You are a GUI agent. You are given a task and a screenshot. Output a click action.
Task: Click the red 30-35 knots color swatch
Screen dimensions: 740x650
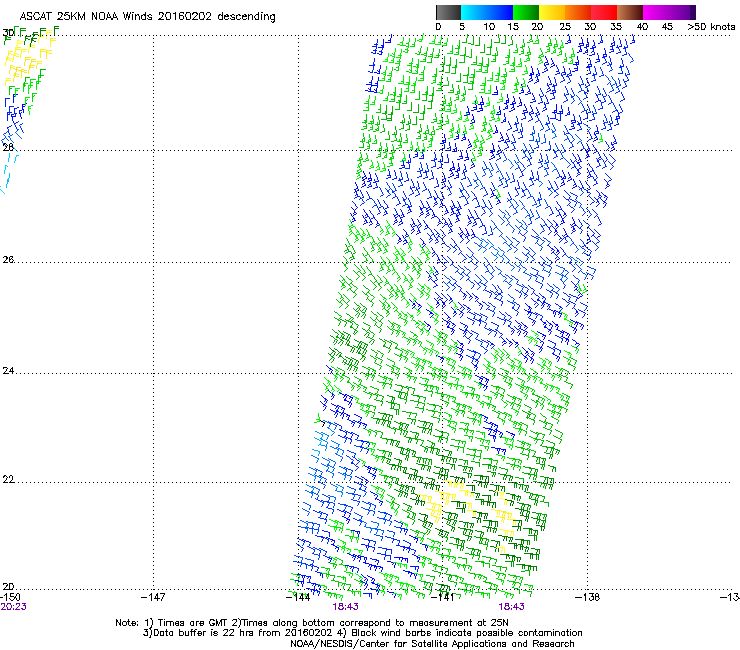pos(604,12)
